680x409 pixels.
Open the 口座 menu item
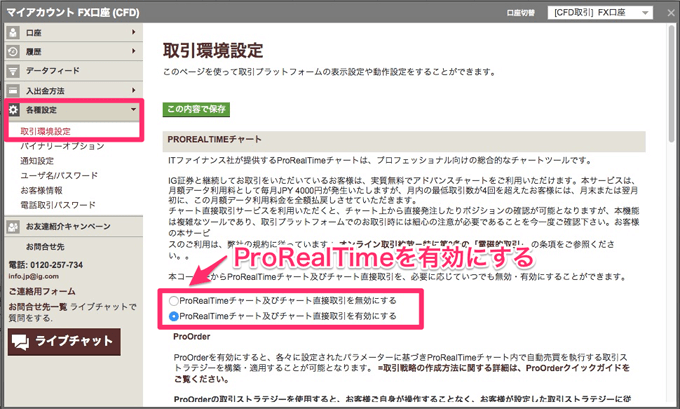tap(74, 33)
